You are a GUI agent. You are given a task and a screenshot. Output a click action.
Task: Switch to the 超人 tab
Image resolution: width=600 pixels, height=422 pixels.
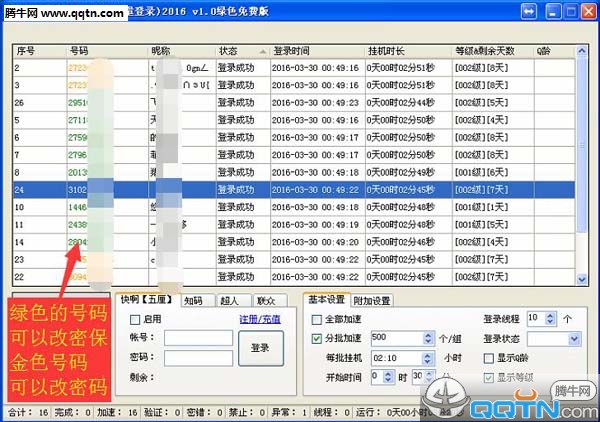(230, 299)
